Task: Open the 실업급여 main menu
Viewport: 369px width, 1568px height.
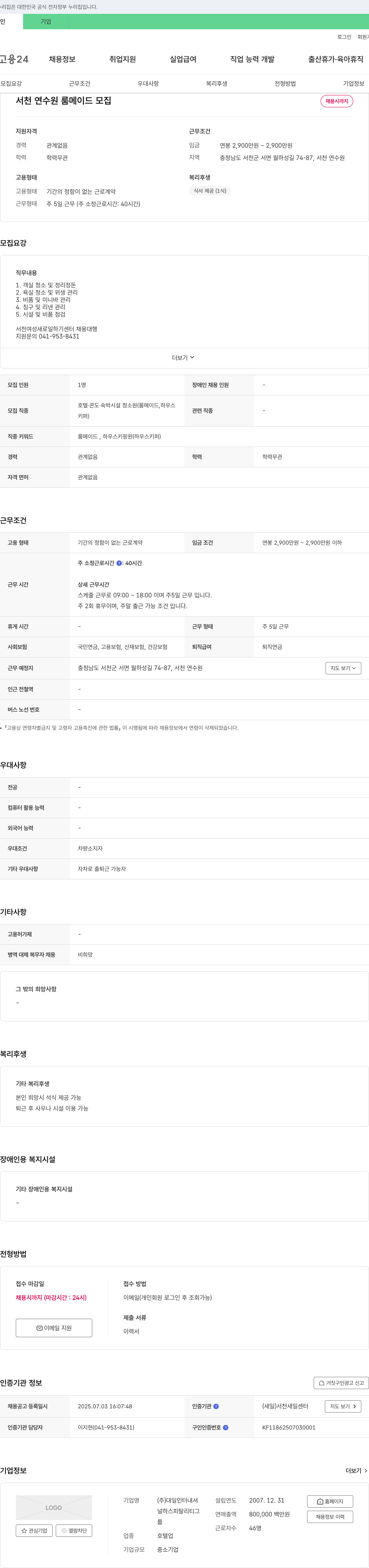Action: click(183, 59)
